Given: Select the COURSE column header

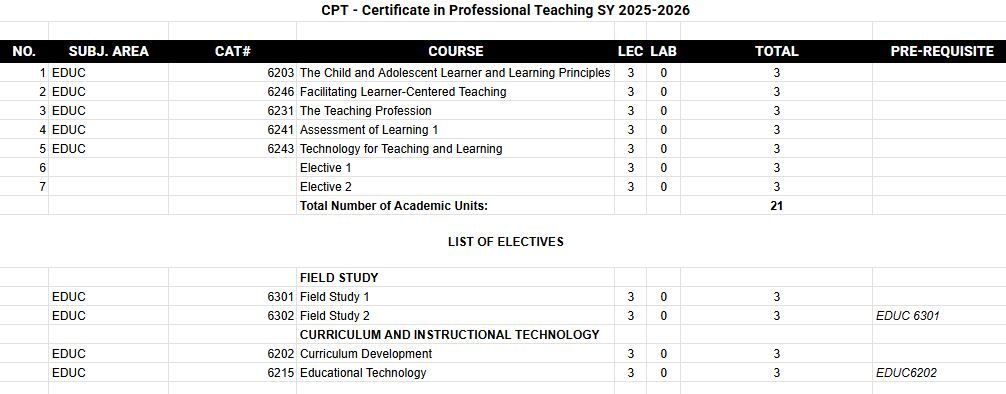Looking at the screenshot, I should (x=456, y=51).
